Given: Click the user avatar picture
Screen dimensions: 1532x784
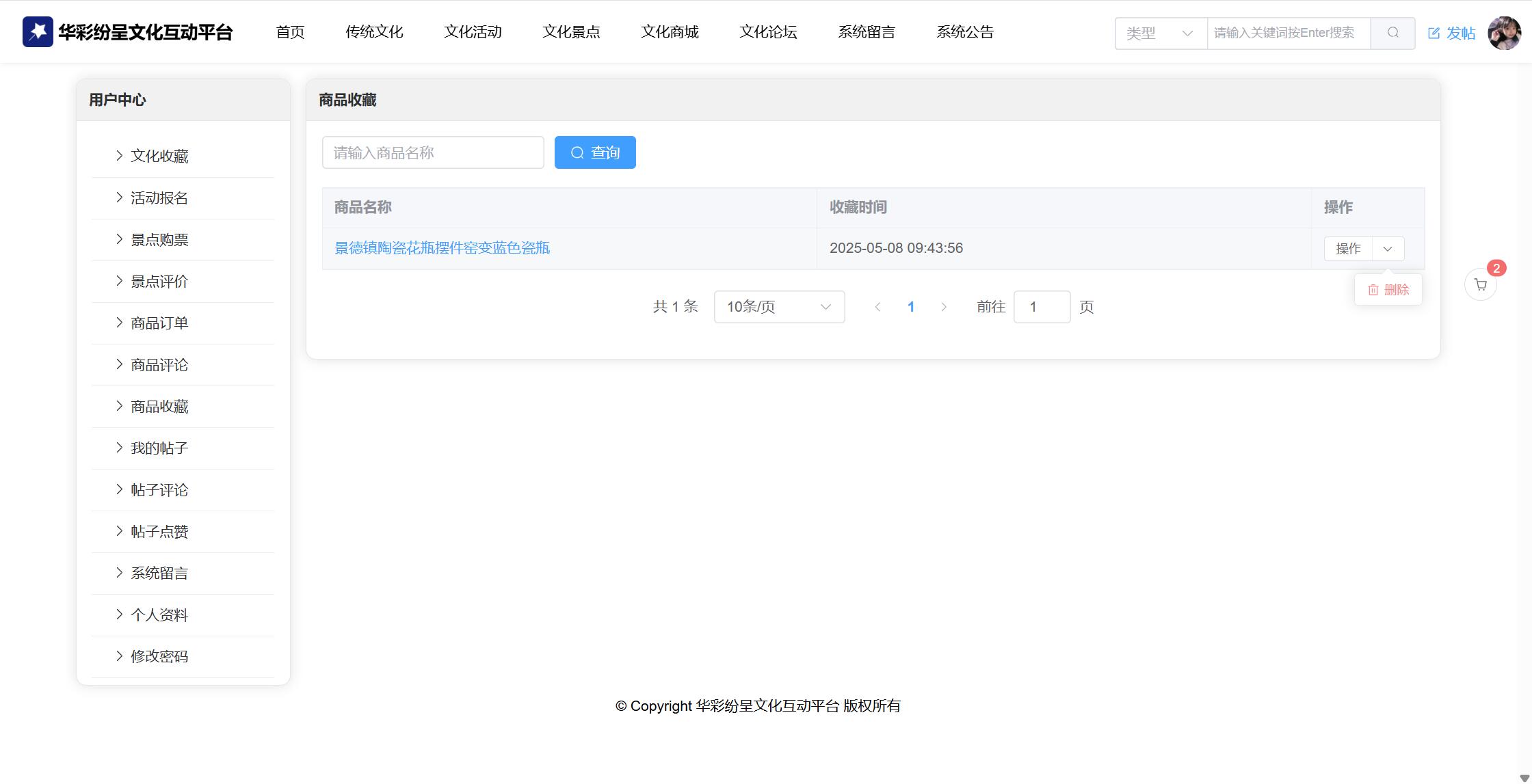Looking at the screenshot, I should point(1504,33).
